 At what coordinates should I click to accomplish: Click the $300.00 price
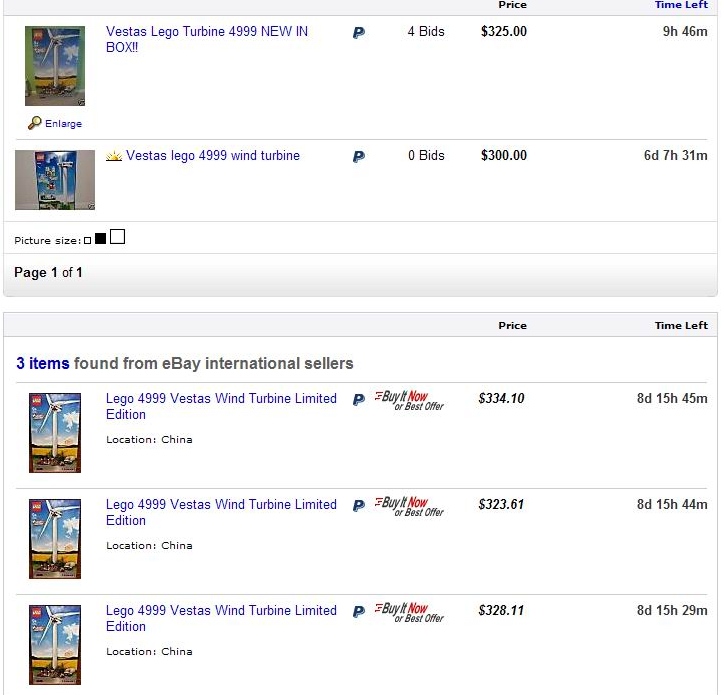coord(504,156)
